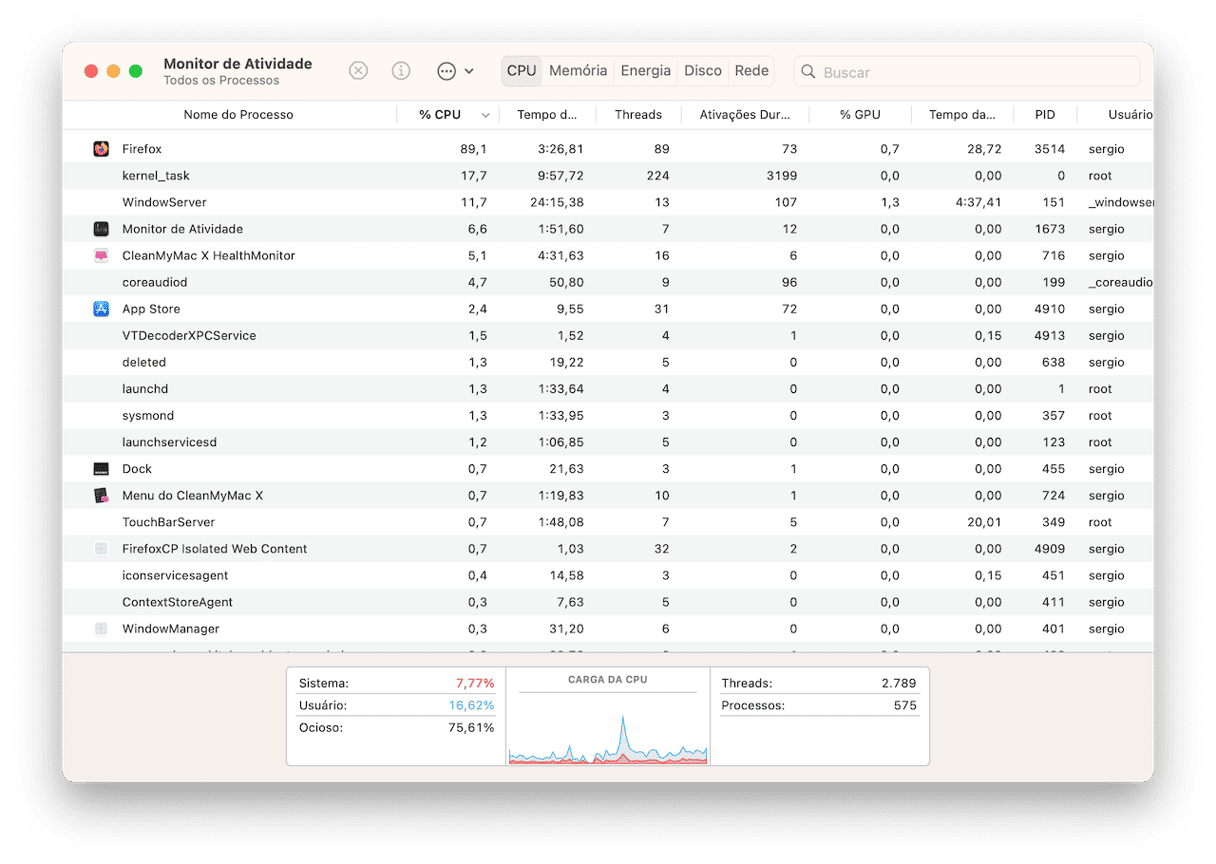Click the Sistema 7,77% value
The image size is (1216, 864).
(475, 684)
